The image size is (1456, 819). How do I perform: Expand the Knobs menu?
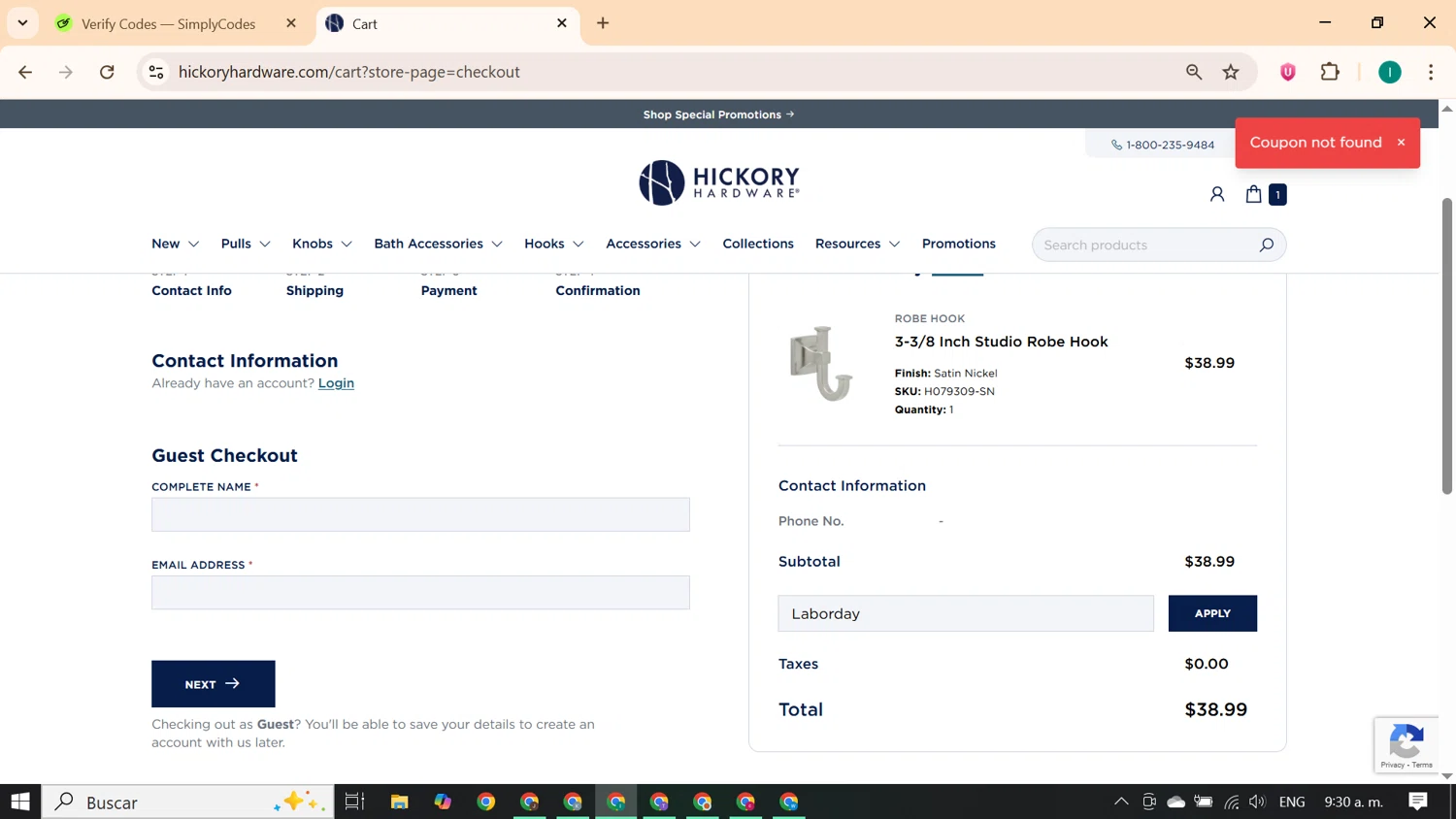pyautogui.click(x=322, y=244)
